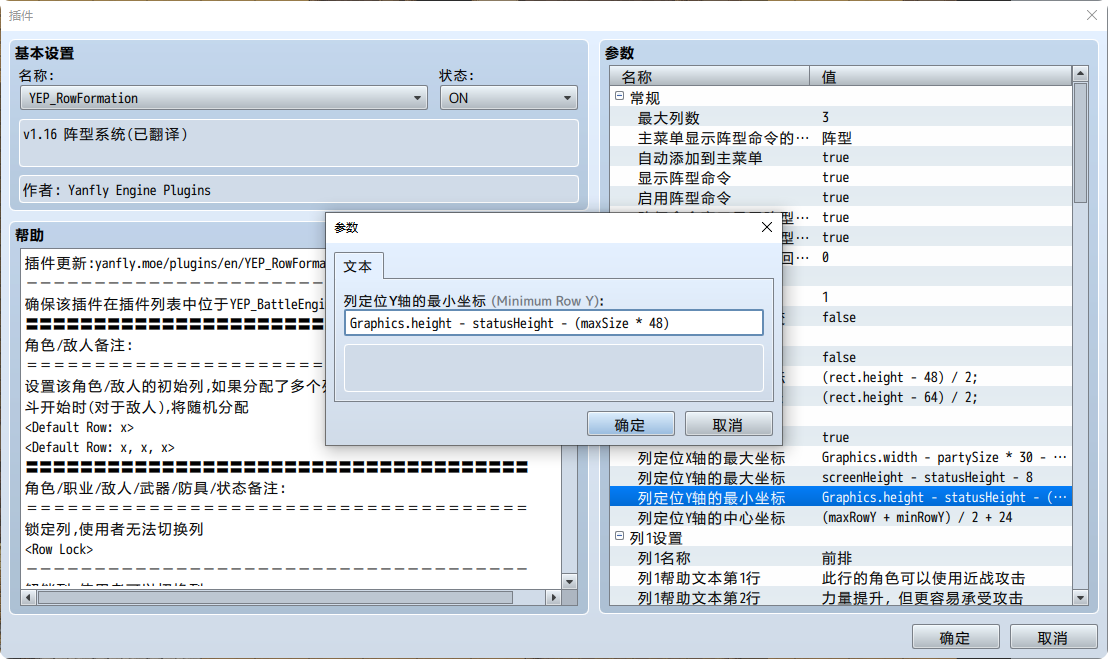Collapse the 常规 parameter group
The height and width of the screenshot is (659, 1108).
point(620,96)
